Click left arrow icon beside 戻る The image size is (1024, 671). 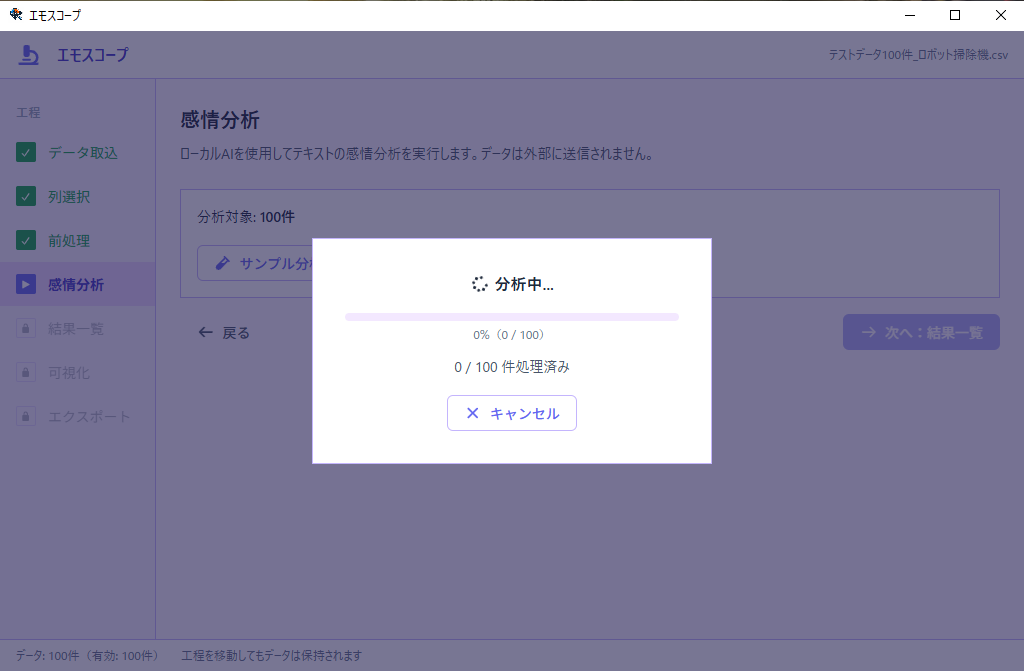pos(206,333)
